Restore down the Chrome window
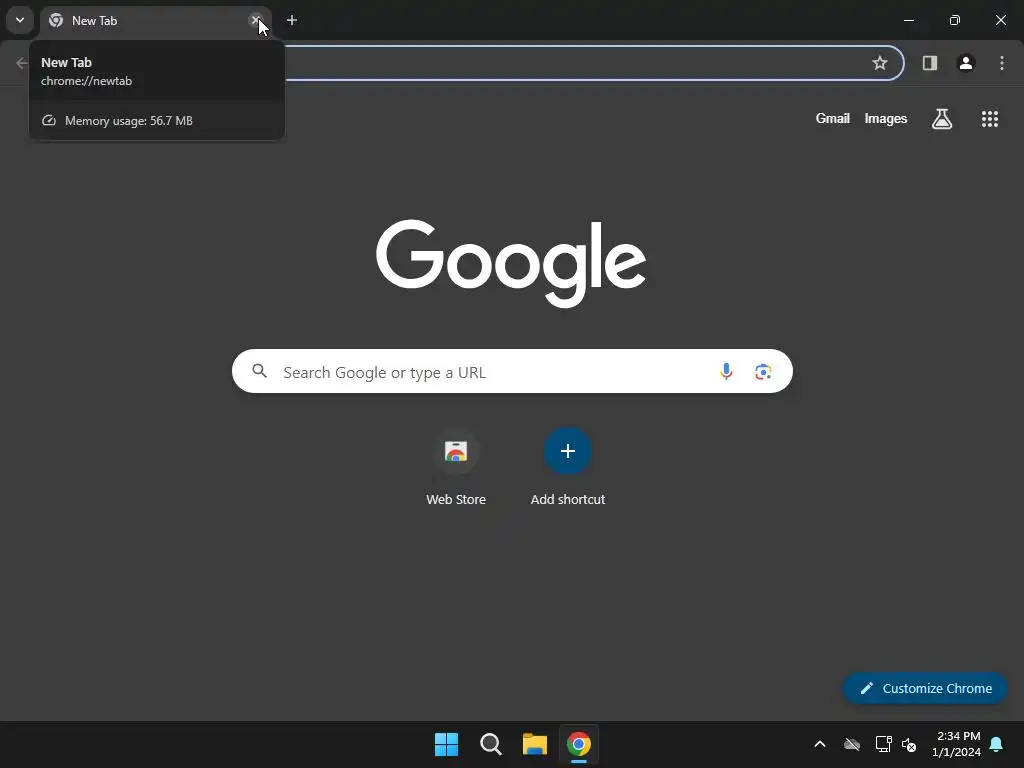The width and height of the screenshot is (1024, 768). (955, 20)
